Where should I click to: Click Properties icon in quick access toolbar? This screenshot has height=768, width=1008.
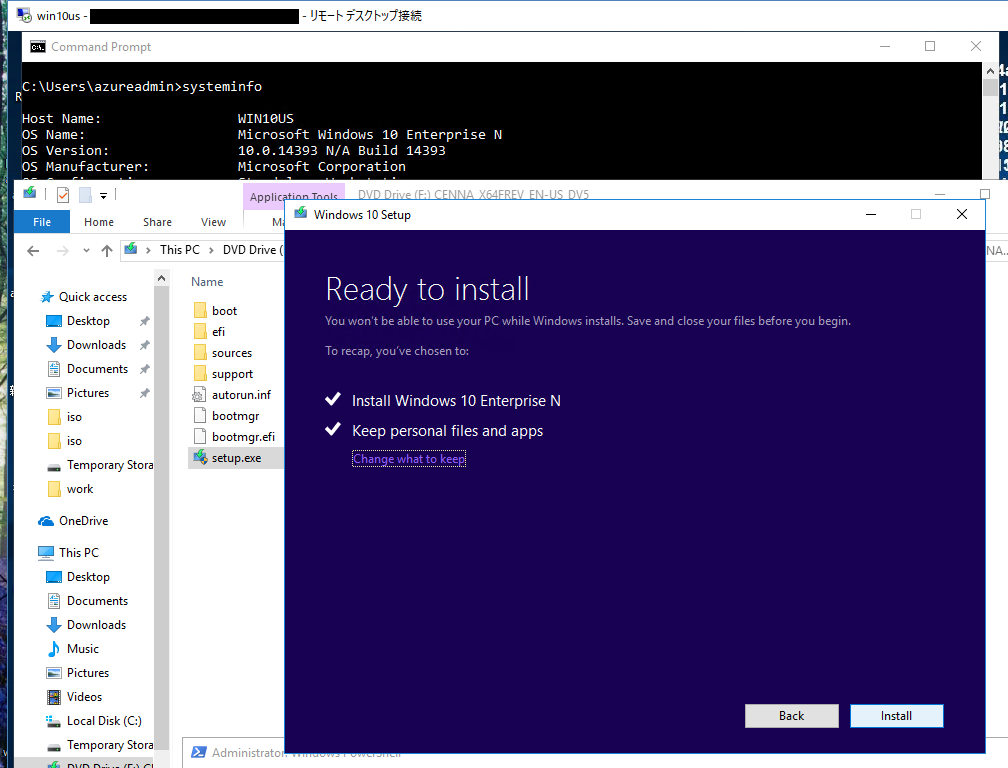(62, 194)
